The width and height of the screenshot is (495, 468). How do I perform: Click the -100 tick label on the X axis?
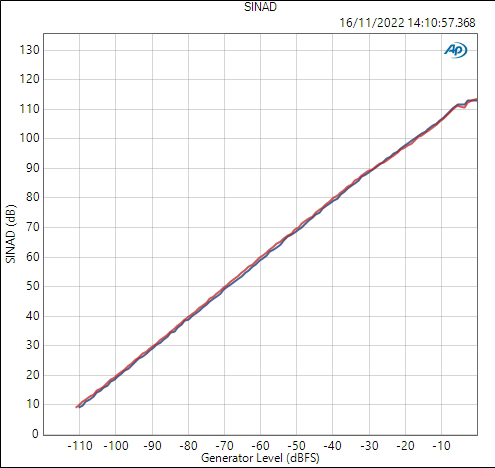point(116,446)
